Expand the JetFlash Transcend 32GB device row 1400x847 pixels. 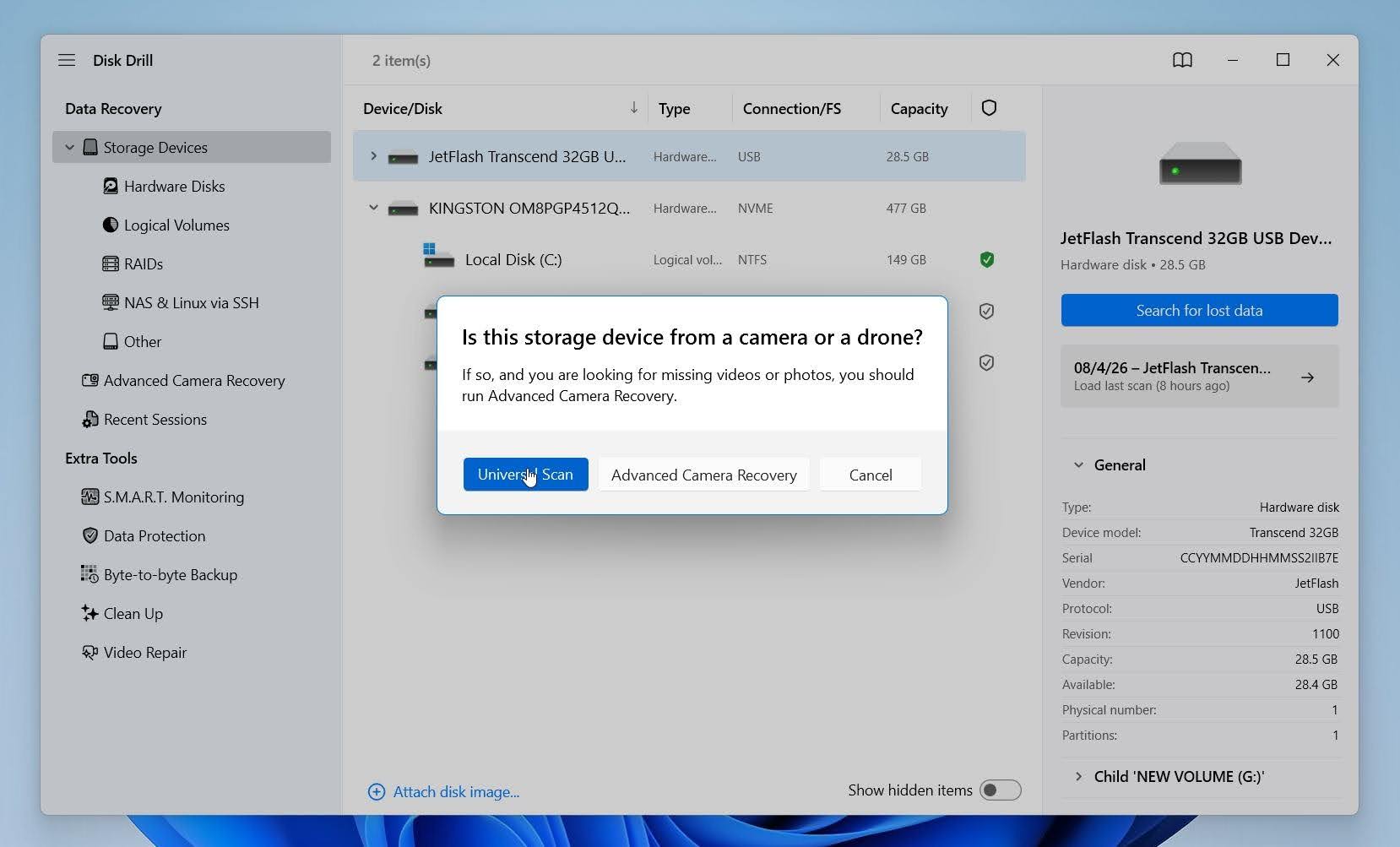pyautogui.click(x=373, y=156)
